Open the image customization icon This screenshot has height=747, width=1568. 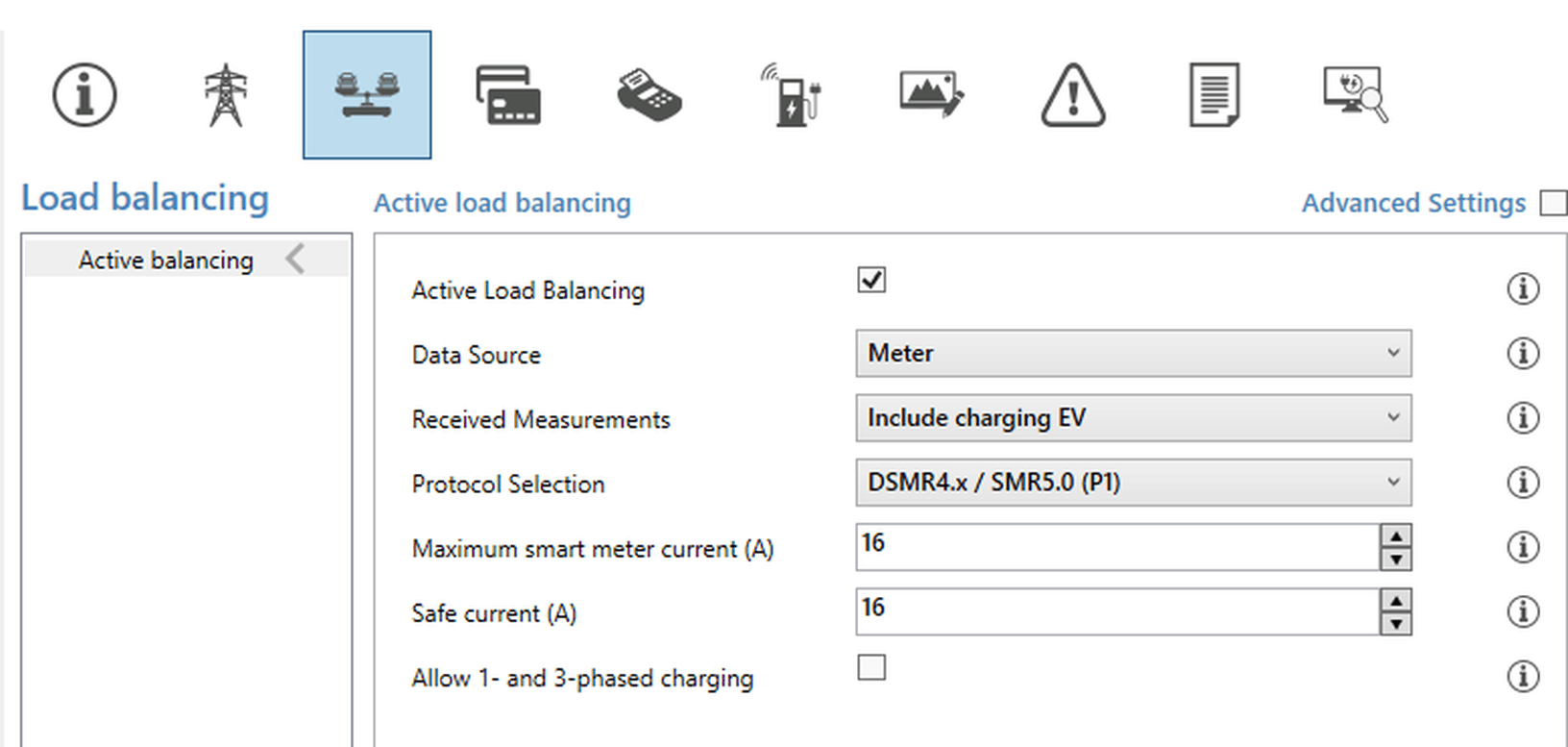932,95
